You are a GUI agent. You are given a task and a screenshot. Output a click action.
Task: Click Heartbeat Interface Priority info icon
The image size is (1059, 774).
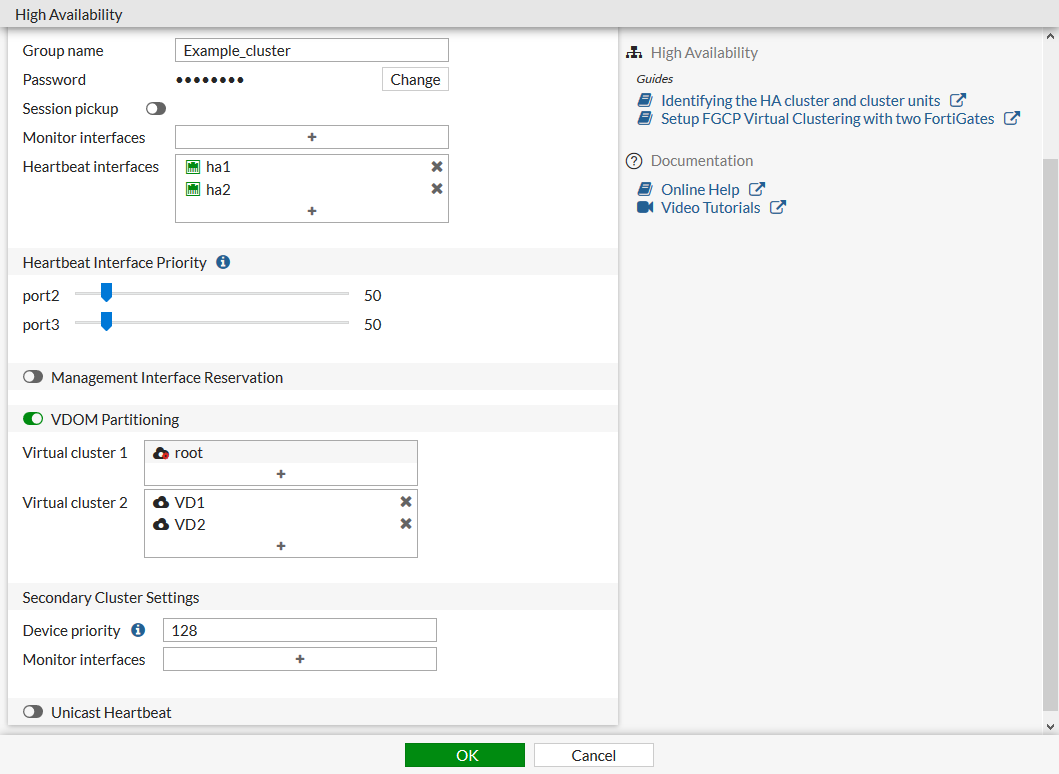click(x=223, y=262)
